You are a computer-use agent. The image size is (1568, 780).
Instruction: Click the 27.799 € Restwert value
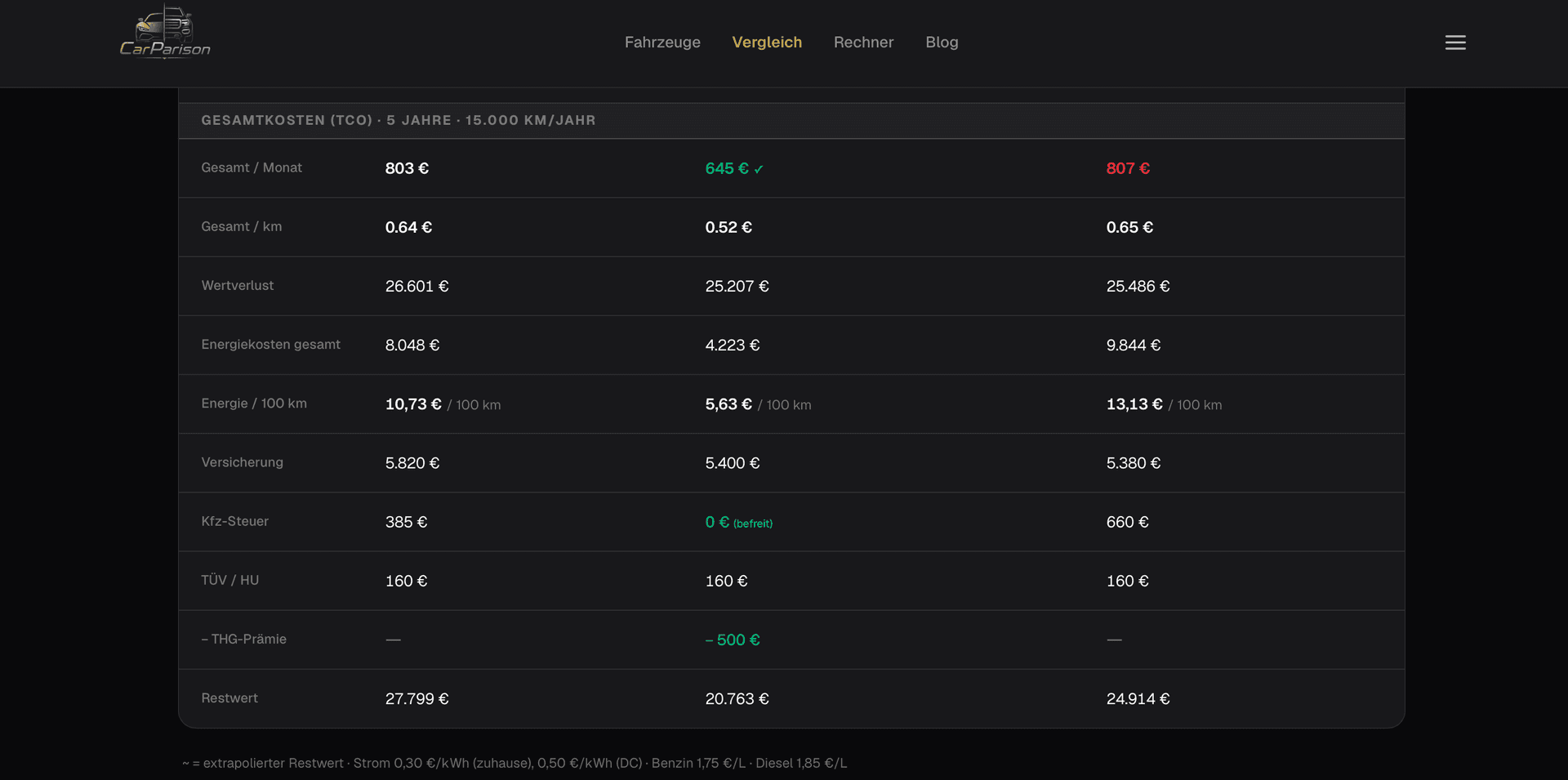(x=416, y=699)
